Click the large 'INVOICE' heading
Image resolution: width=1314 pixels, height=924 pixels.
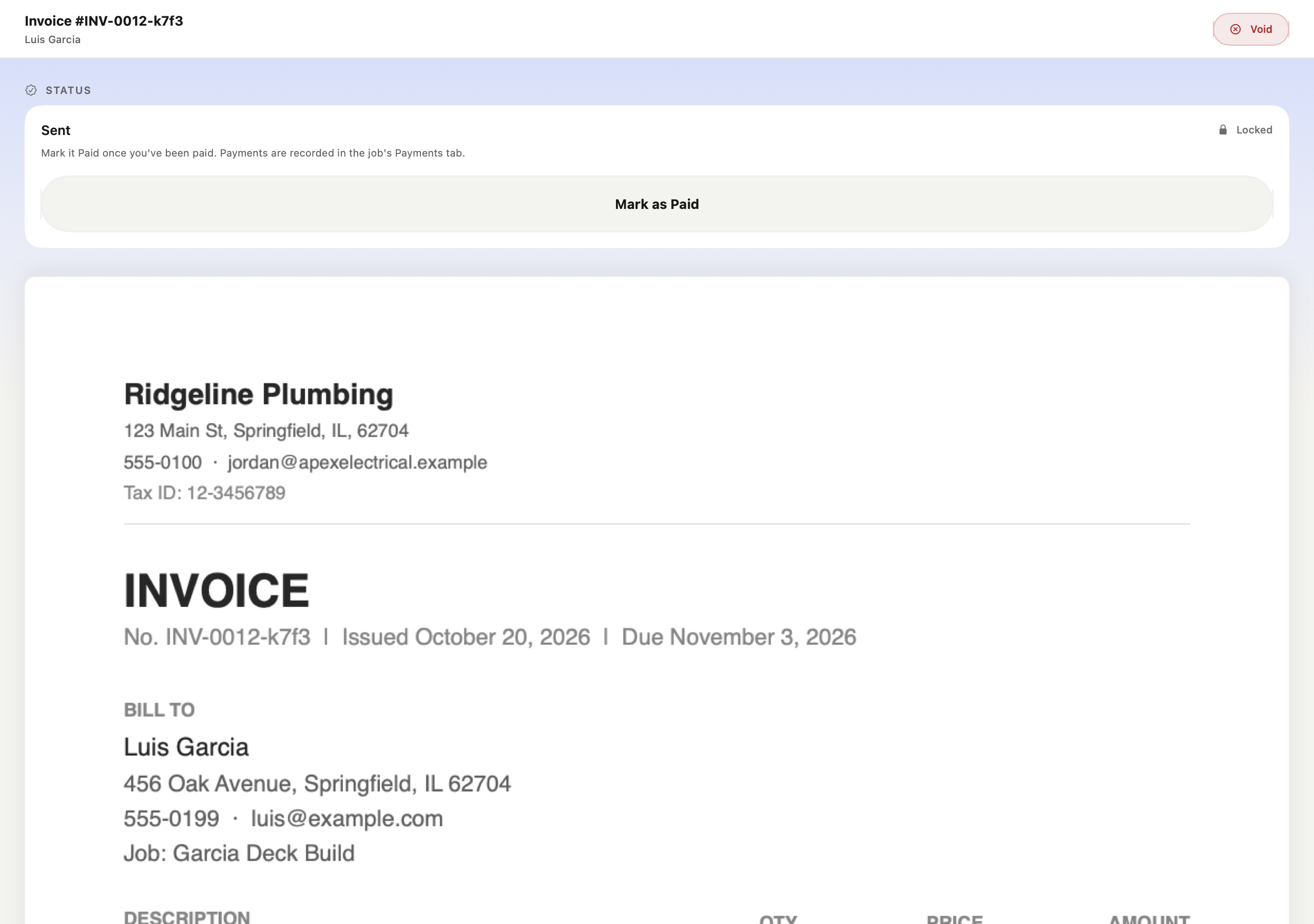pos(216,590)
